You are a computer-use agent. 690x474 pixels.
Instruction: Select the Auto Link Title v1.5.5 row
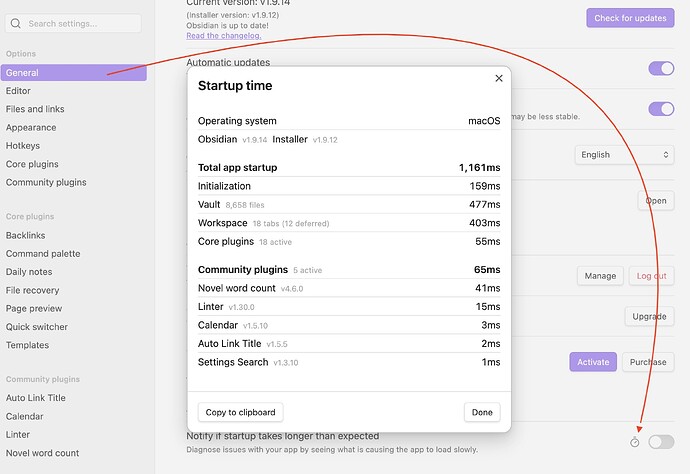(349, 343)
